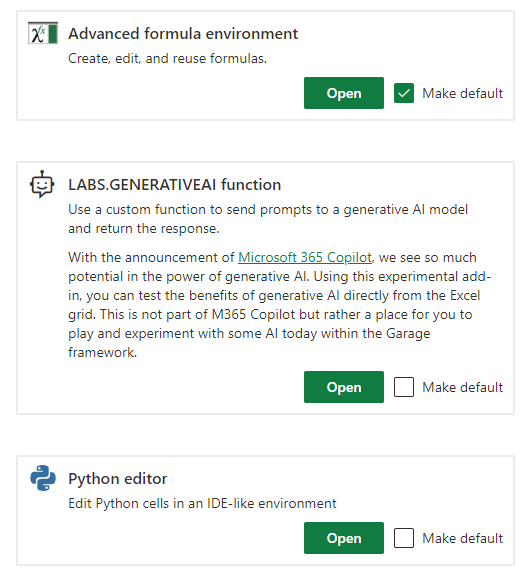525x582 pixels.
Task: Uncheck Make default checkbox for Advanced formula environment
Action: [x=404, y=93]
